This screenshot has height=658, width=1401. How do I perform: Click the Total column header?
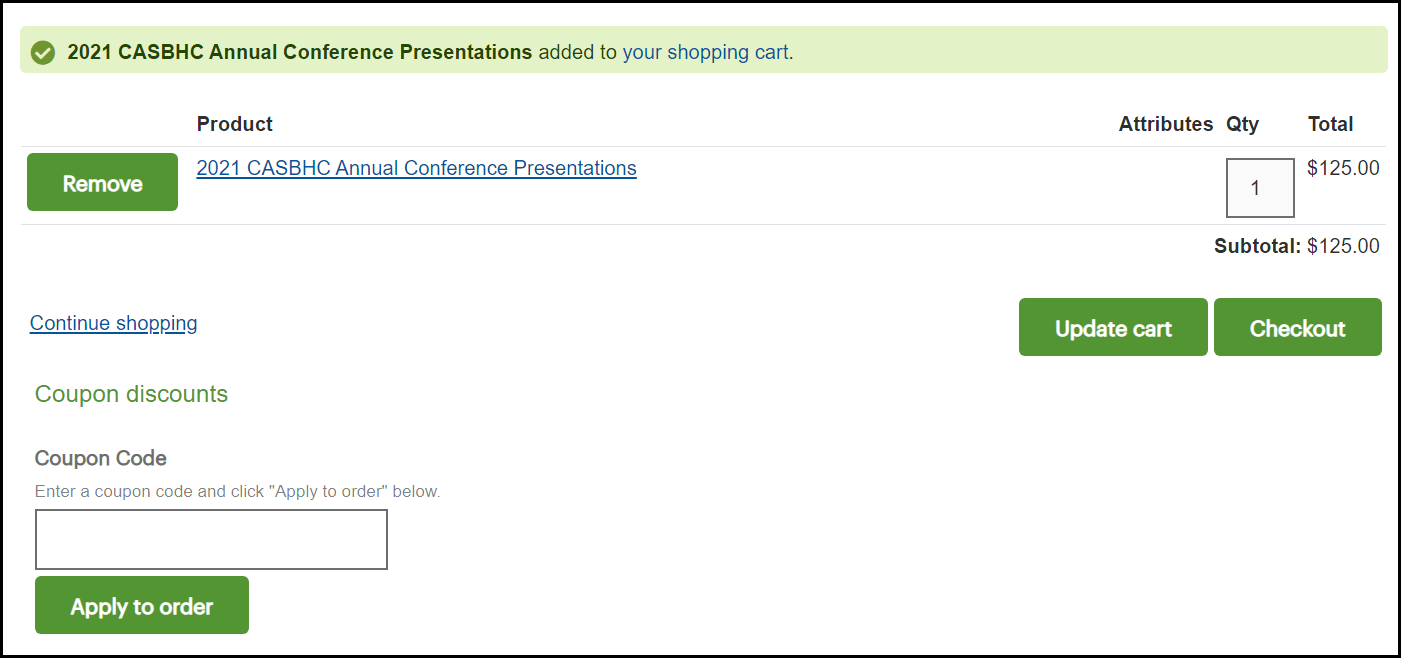[x=1330, y=123]
